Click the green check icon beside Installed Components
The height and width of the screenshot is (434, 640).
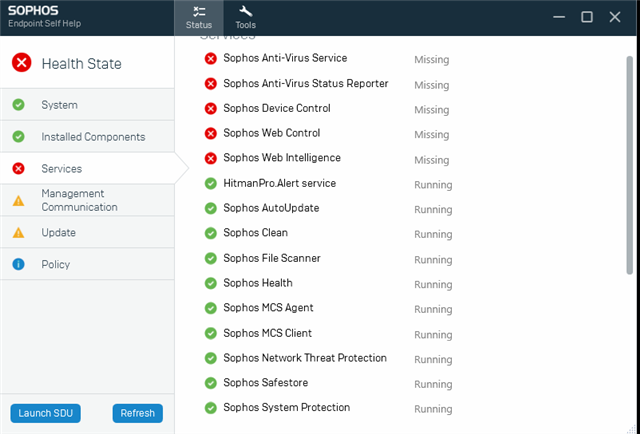point(18,136)
